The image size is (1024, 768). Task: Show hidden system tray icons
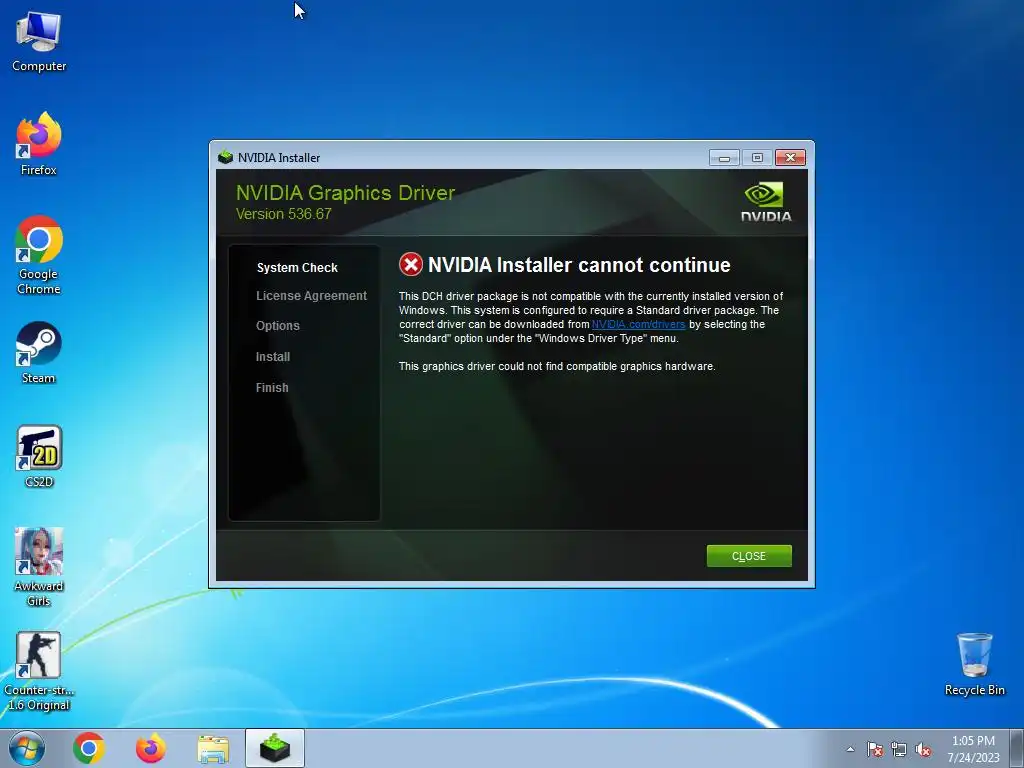(x=850, y=749)
